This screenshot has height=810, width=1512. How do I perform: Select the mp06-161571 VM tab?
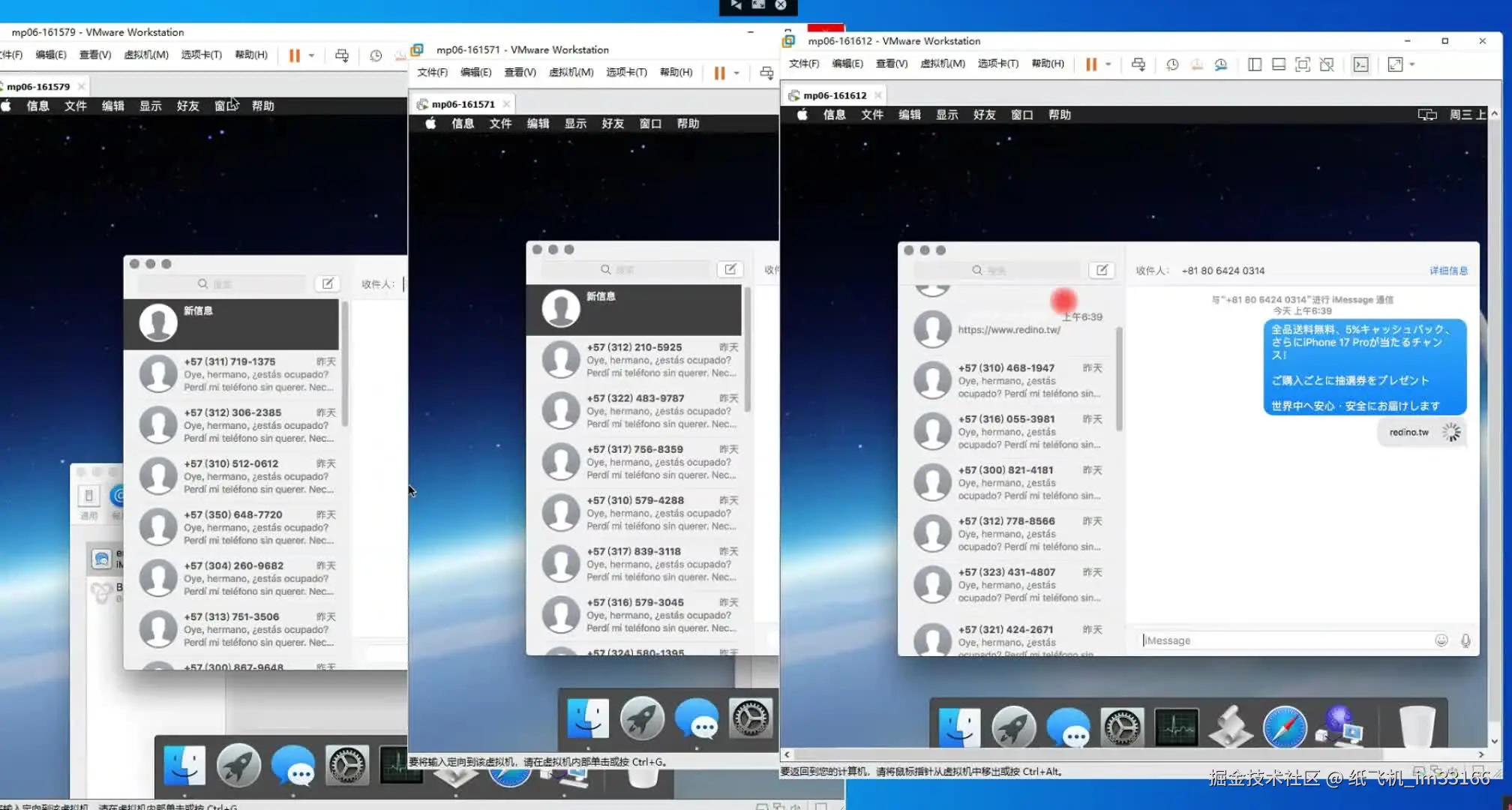[x=463, y=104]
